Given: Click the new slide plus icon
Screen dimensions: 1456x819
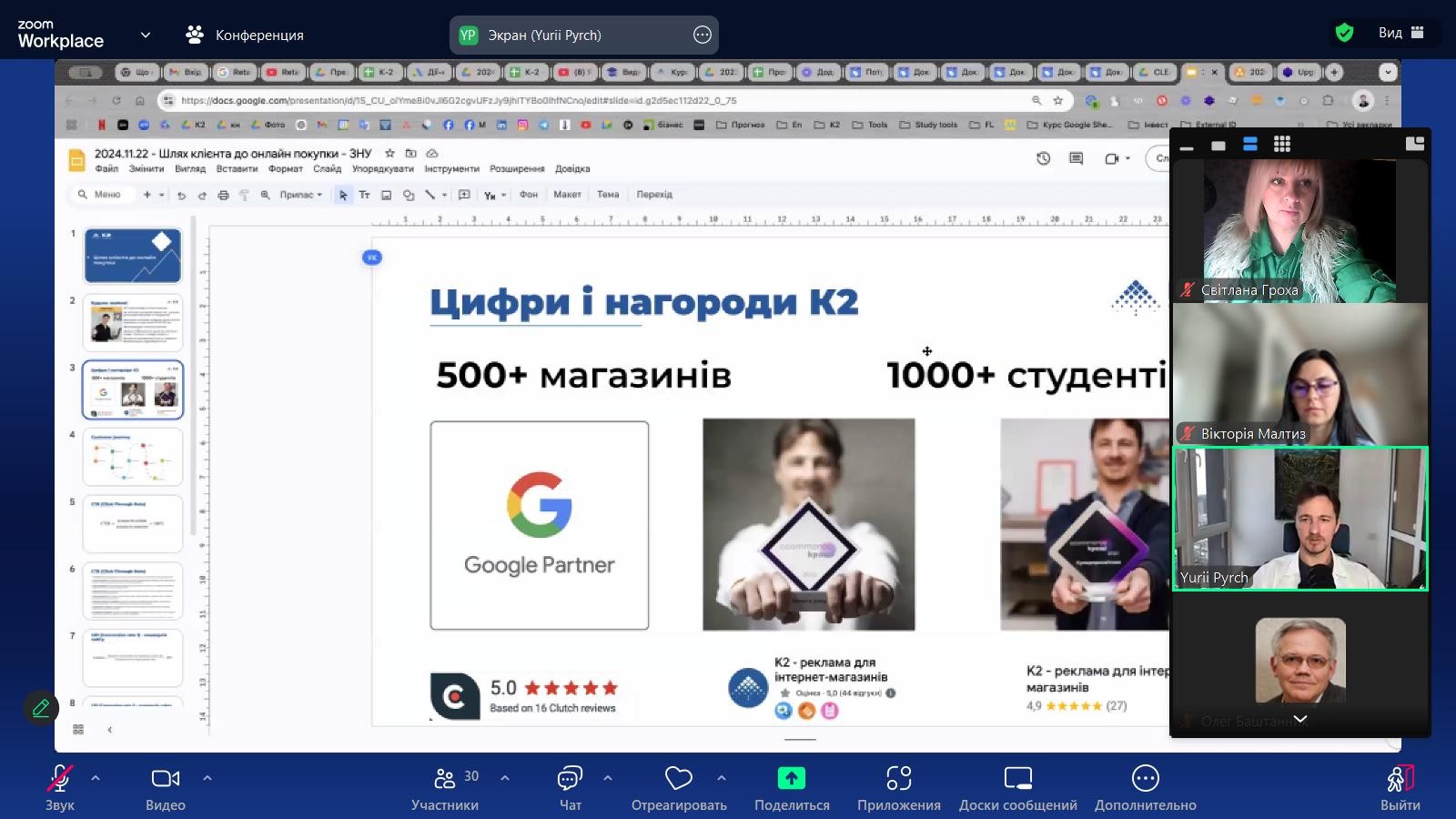Looking at the screenshot, I should 147,195.
